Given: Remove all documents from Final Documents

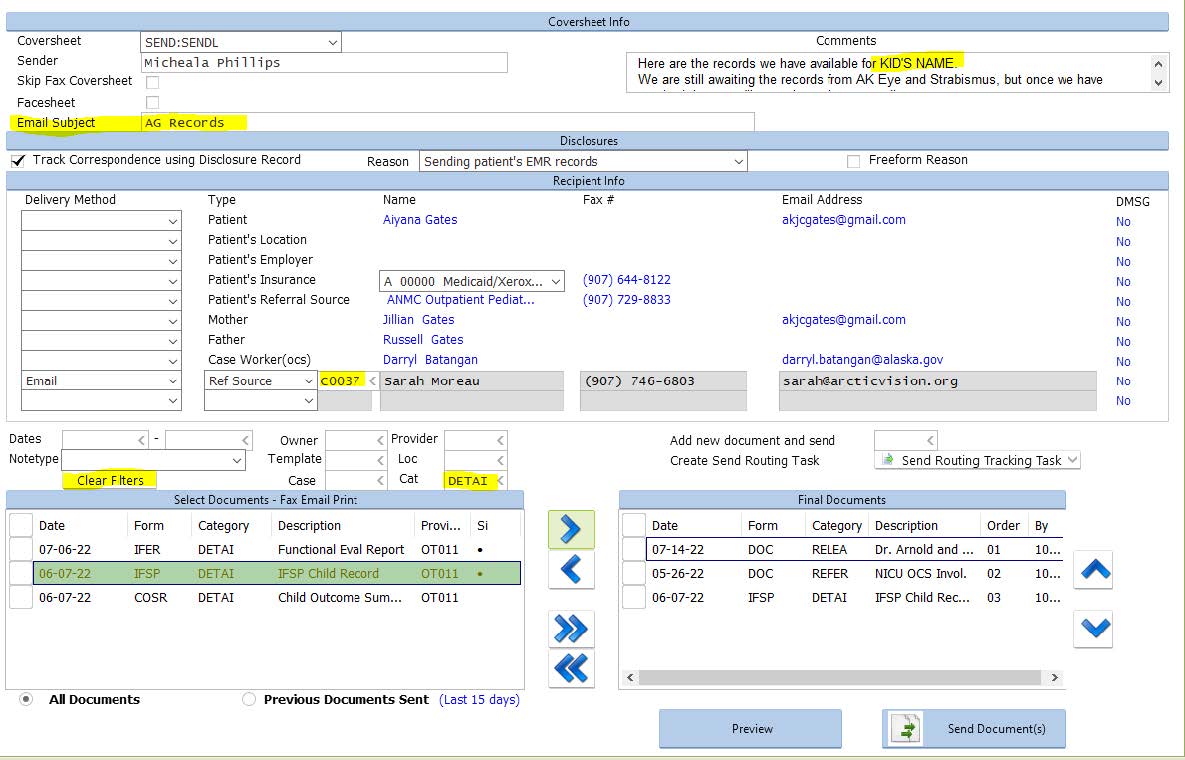Looking at the screenshot, I should (x=571, y=668).
